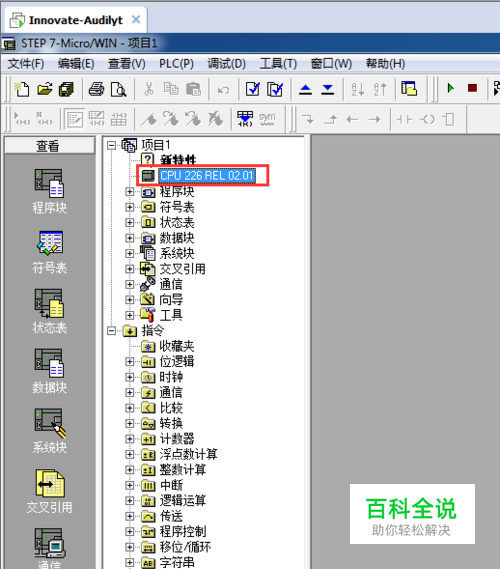
Task: Open 程序块 from the 查看 navigation bar
Action: point(50,192)
